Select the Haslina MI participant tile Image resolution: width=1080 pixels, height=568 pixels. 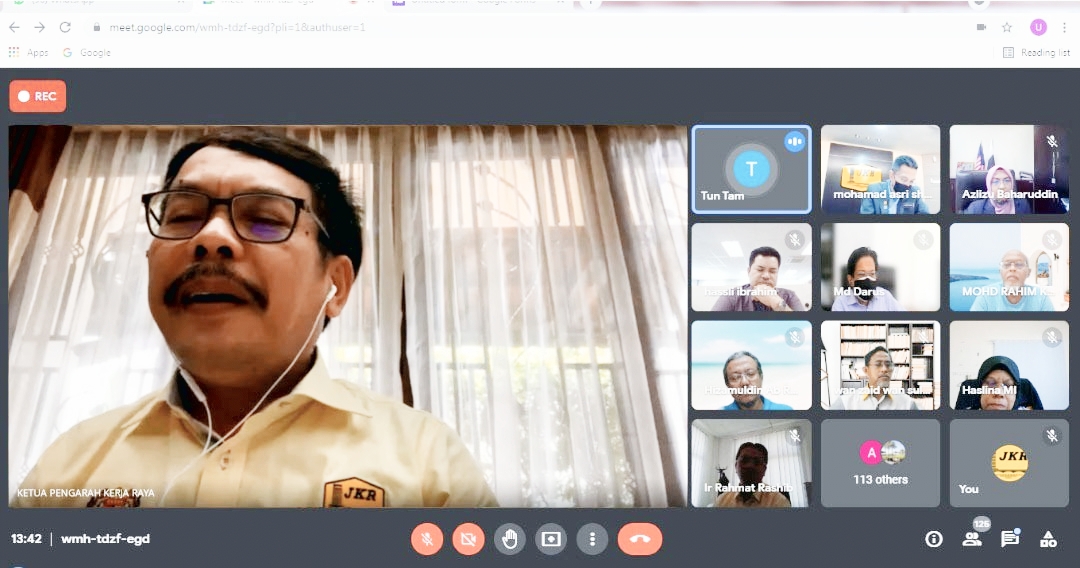(1009, 366)
